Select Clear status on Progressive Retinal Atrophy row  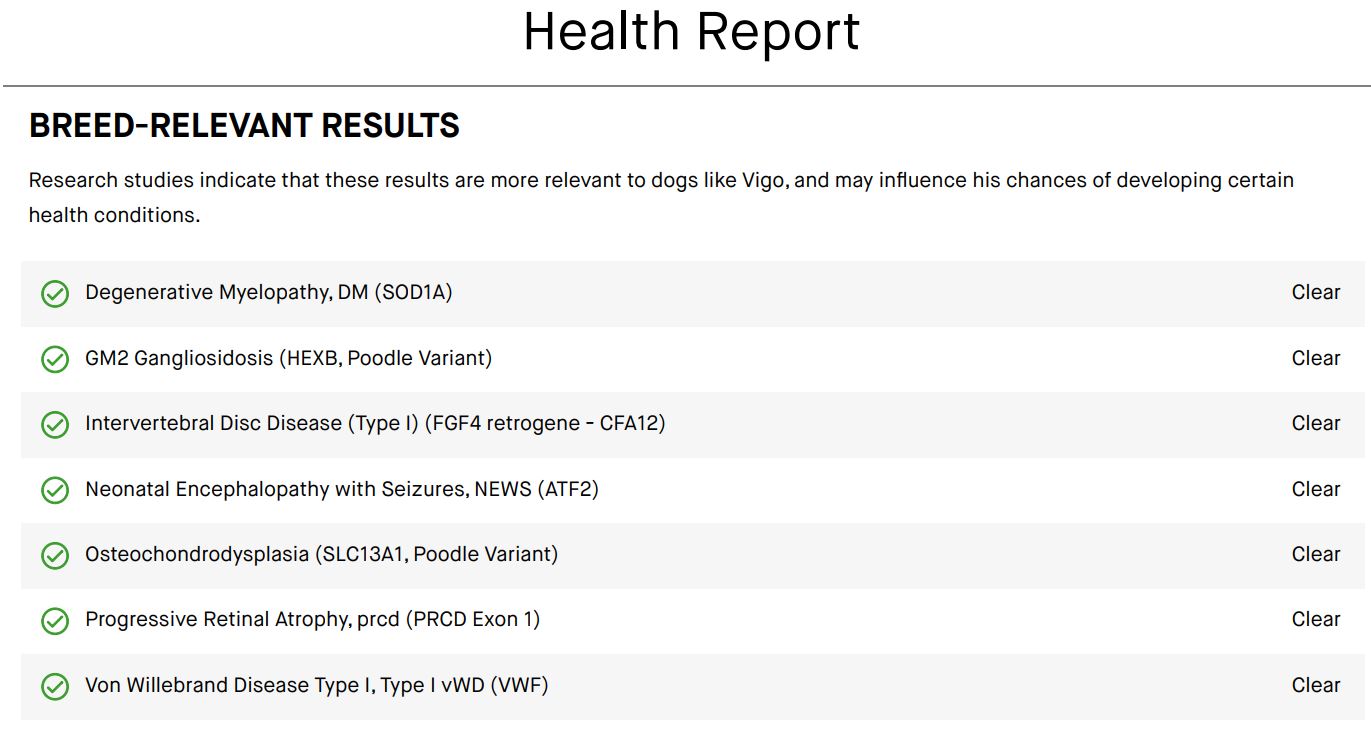coord(1315,619)
